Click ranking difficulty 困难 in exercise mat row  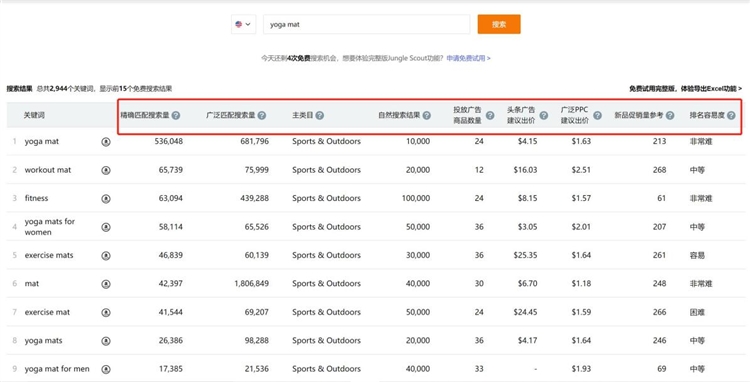click(697, 312)
